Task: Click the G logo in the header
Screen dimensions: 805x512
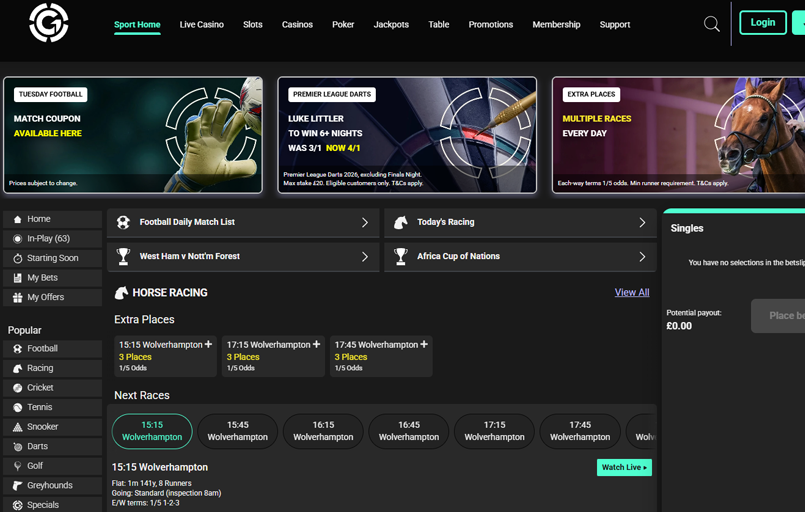Action: coord(49,23)
